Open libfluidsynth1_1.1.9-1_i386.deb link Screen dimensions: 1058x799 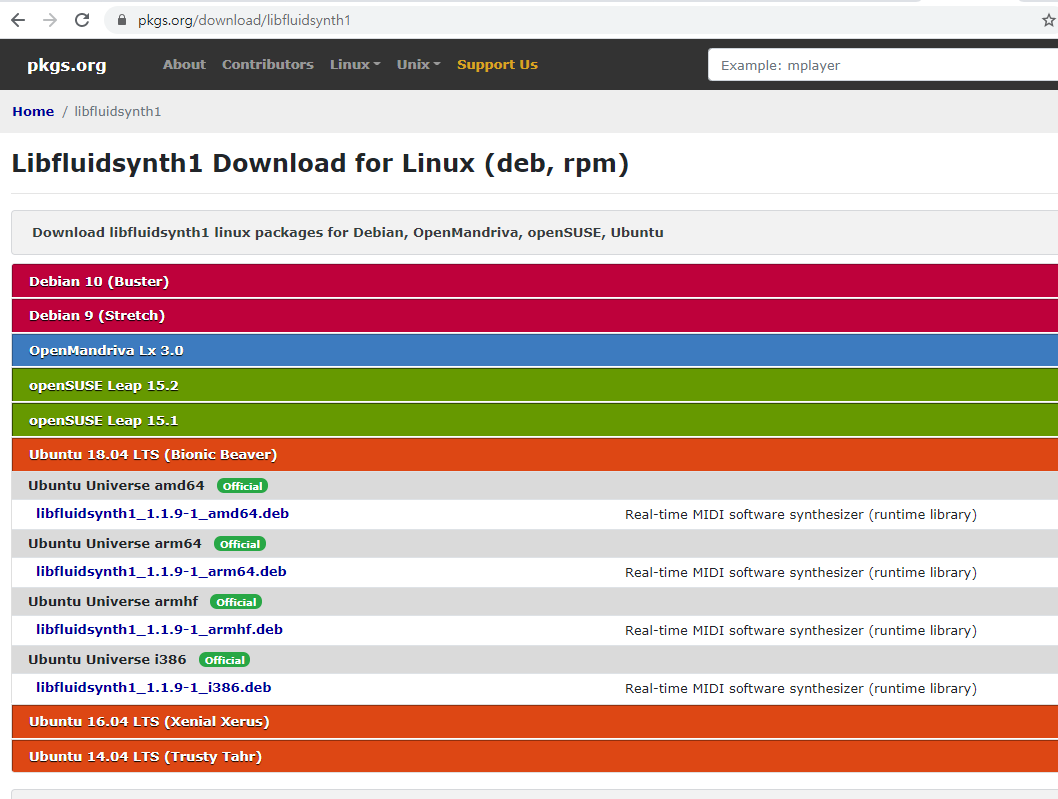(x=154, y=688)
